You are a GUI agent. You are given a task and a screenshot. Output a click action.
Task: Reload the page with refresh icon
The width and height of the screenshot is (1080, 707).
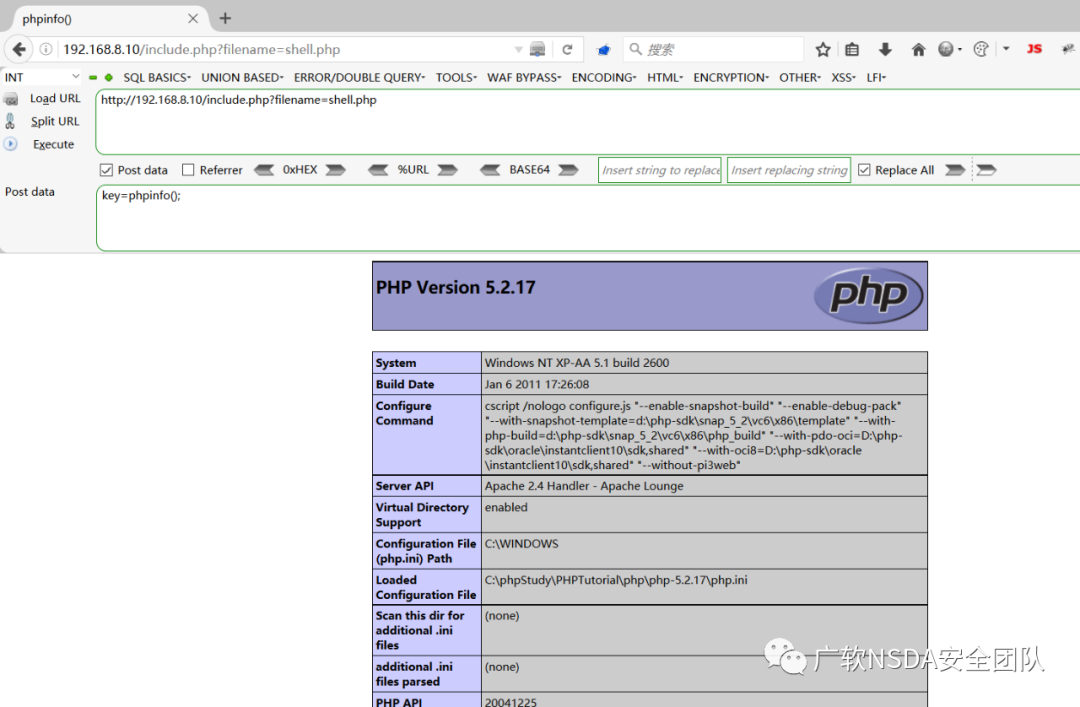(567, 50)
